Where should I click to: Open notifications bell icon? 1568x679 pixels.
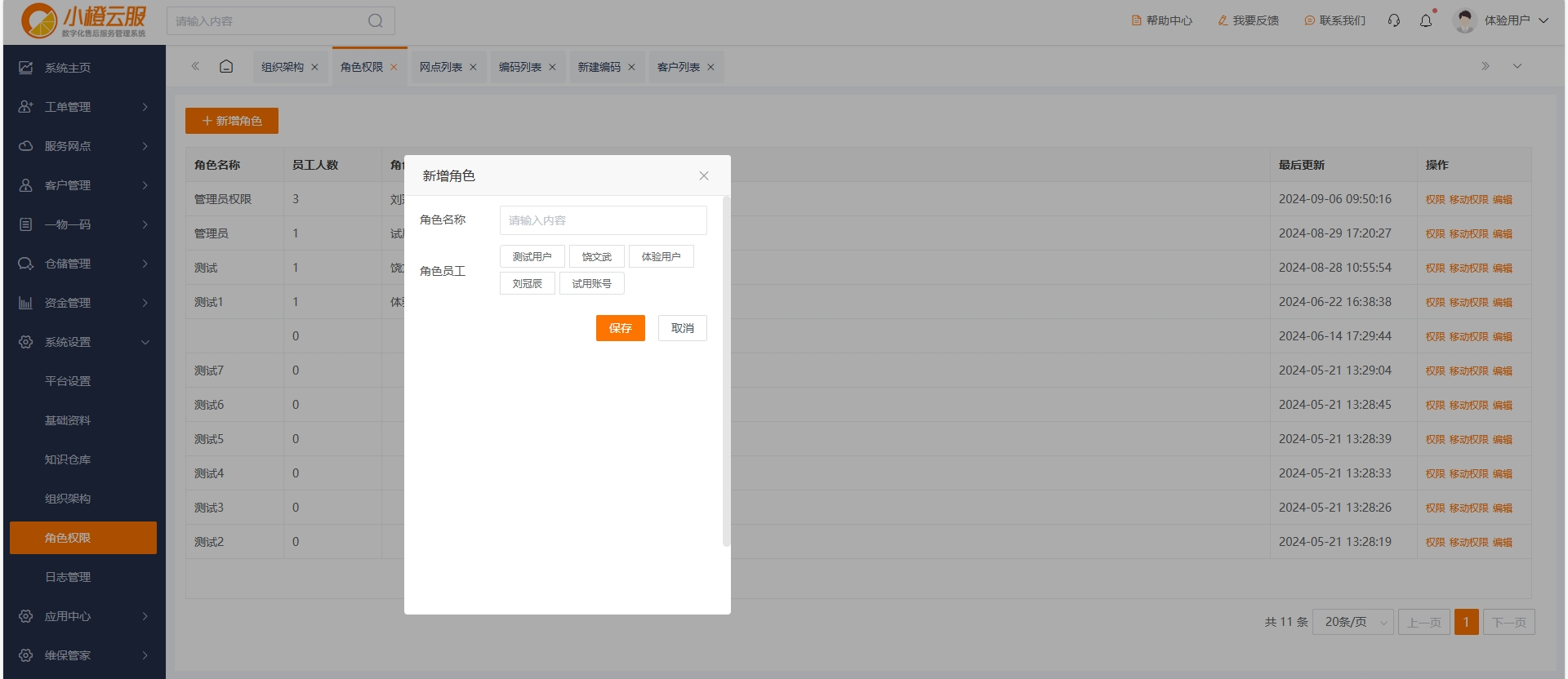pyautogui.click(x=1426, y=20)
